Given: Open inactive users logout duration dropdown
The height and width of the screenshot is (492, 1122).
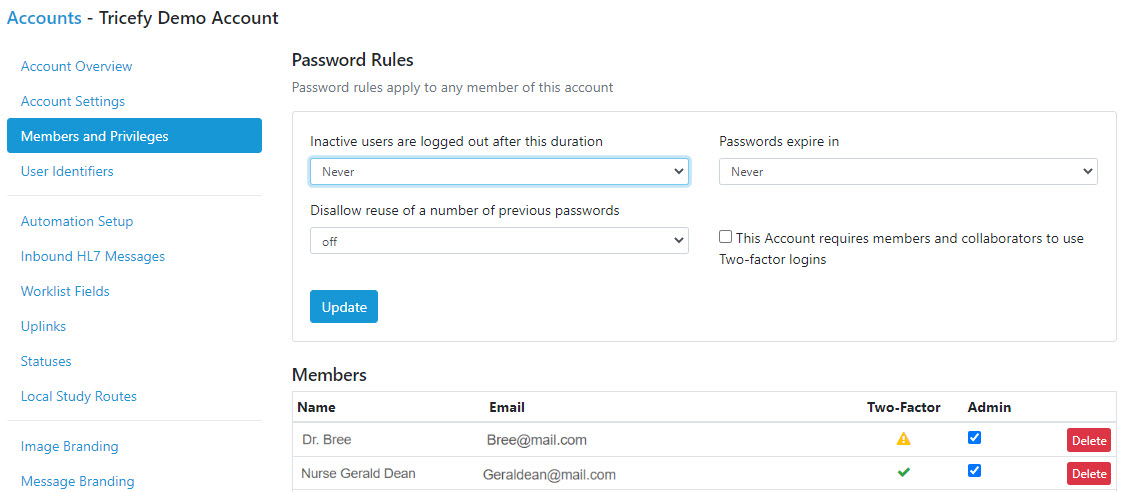Looking at the screenshot, I should pyautogui.click(x=499, y=172).
